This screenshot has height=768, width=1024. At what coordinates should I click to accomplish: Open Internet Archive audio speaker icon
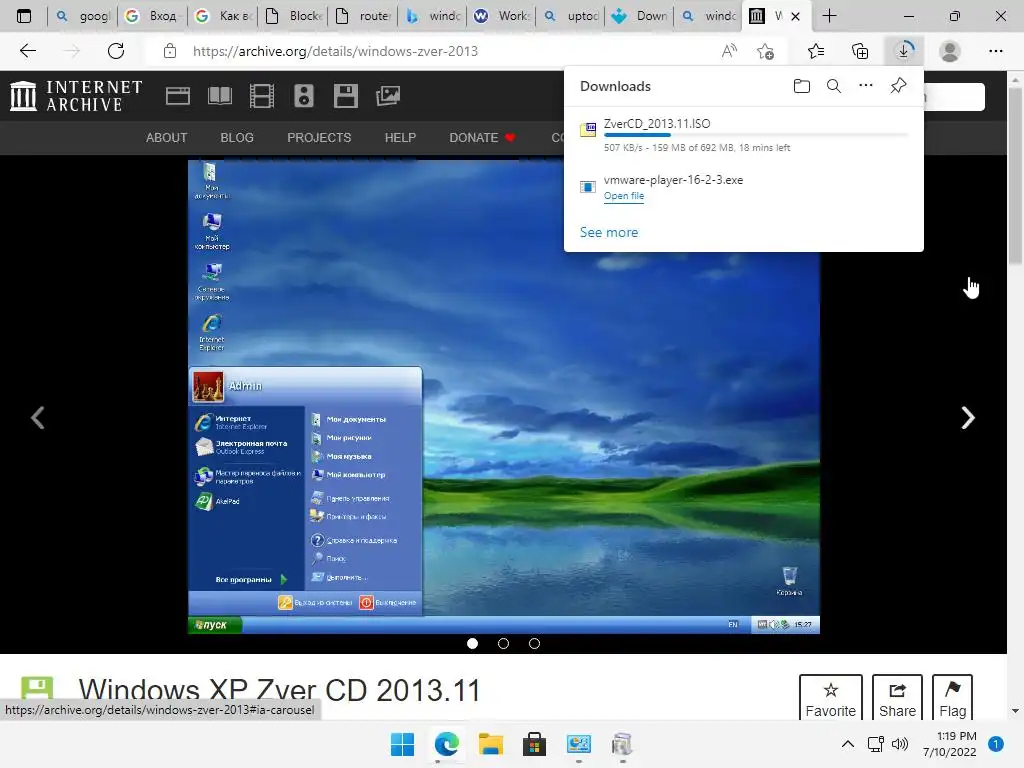[304, 96]
